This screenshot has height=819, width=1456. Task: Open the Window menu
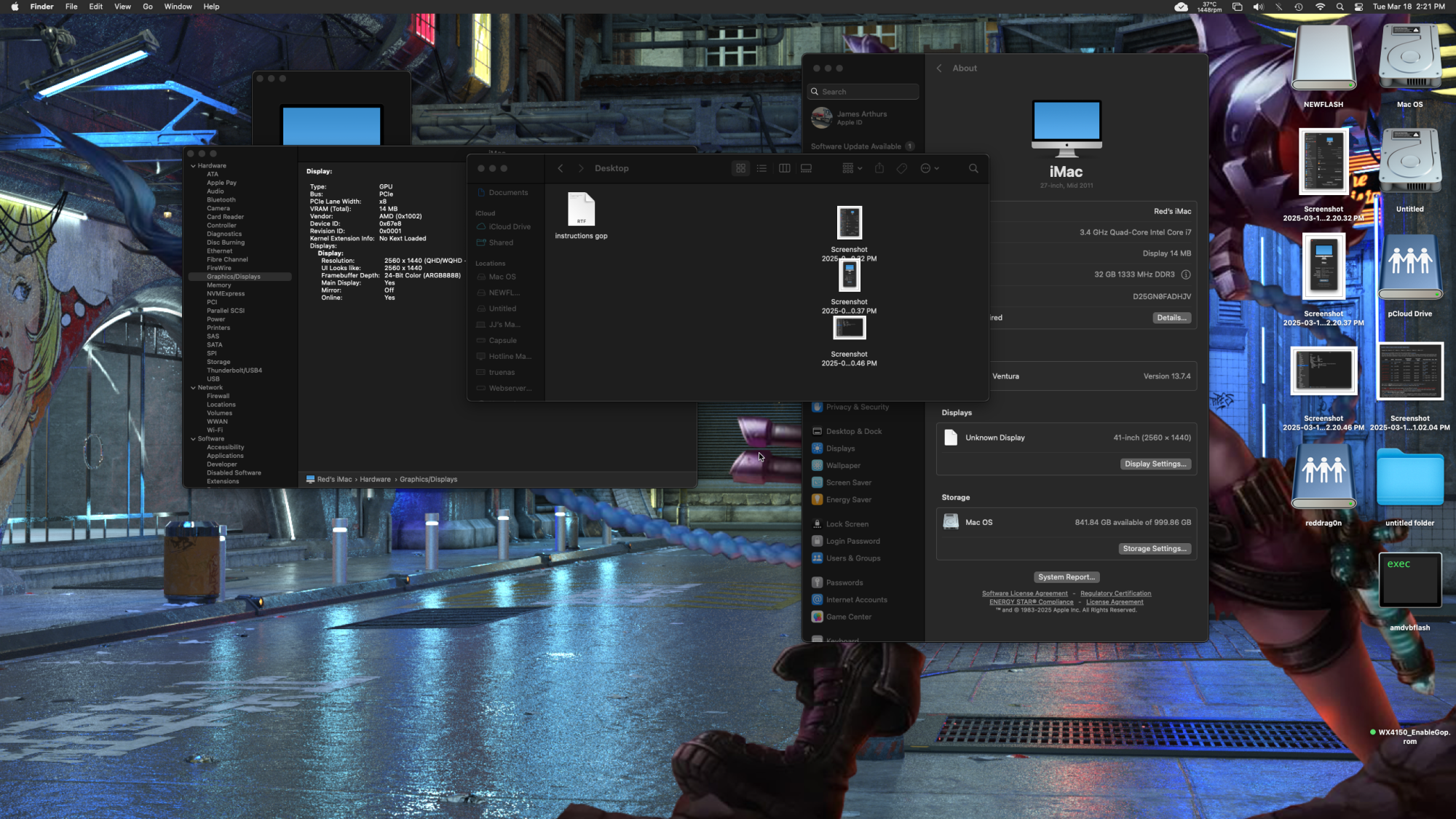[x=178, y=7]
